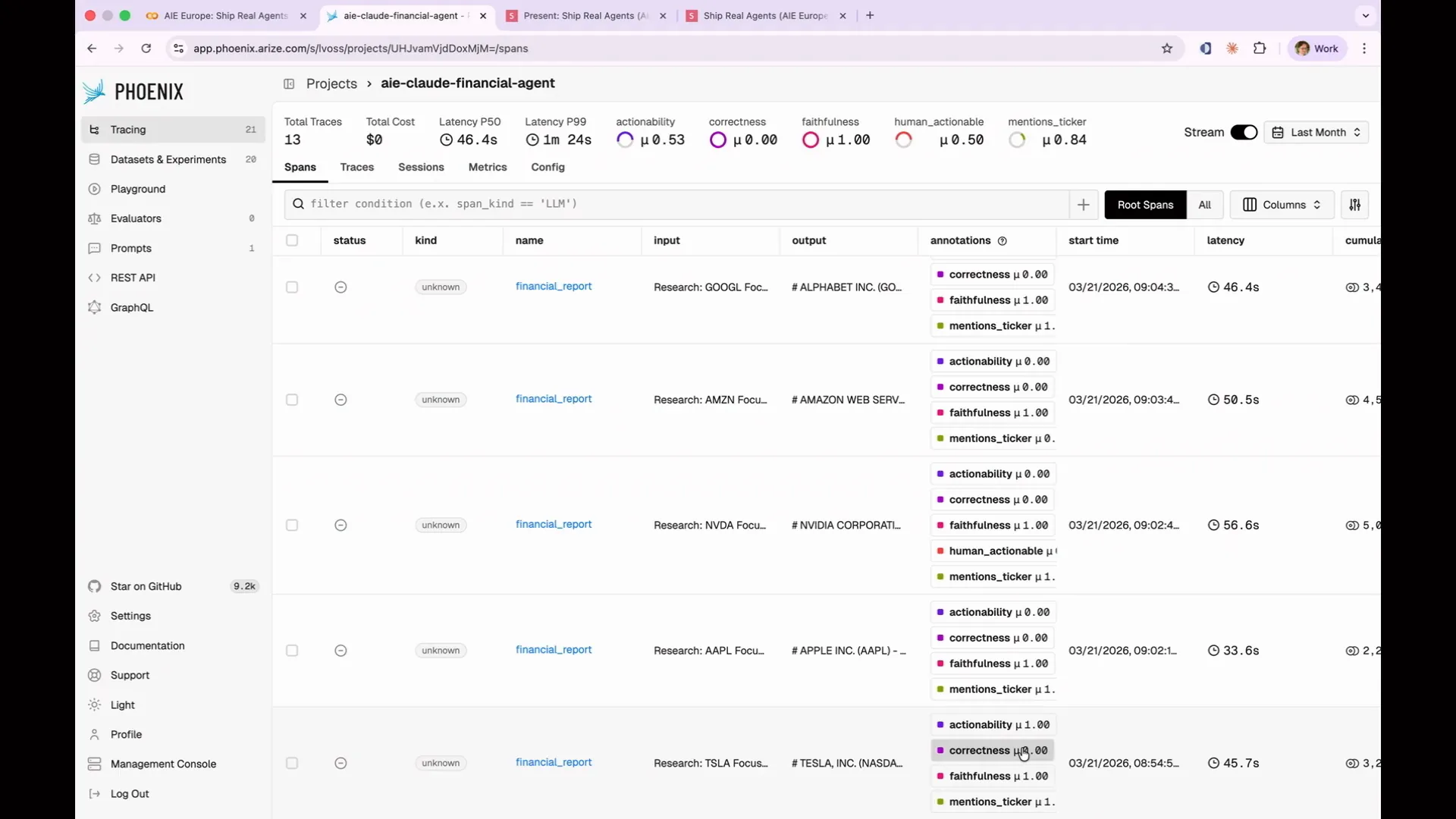Expand GOOGL row correctness annotation

993,275
